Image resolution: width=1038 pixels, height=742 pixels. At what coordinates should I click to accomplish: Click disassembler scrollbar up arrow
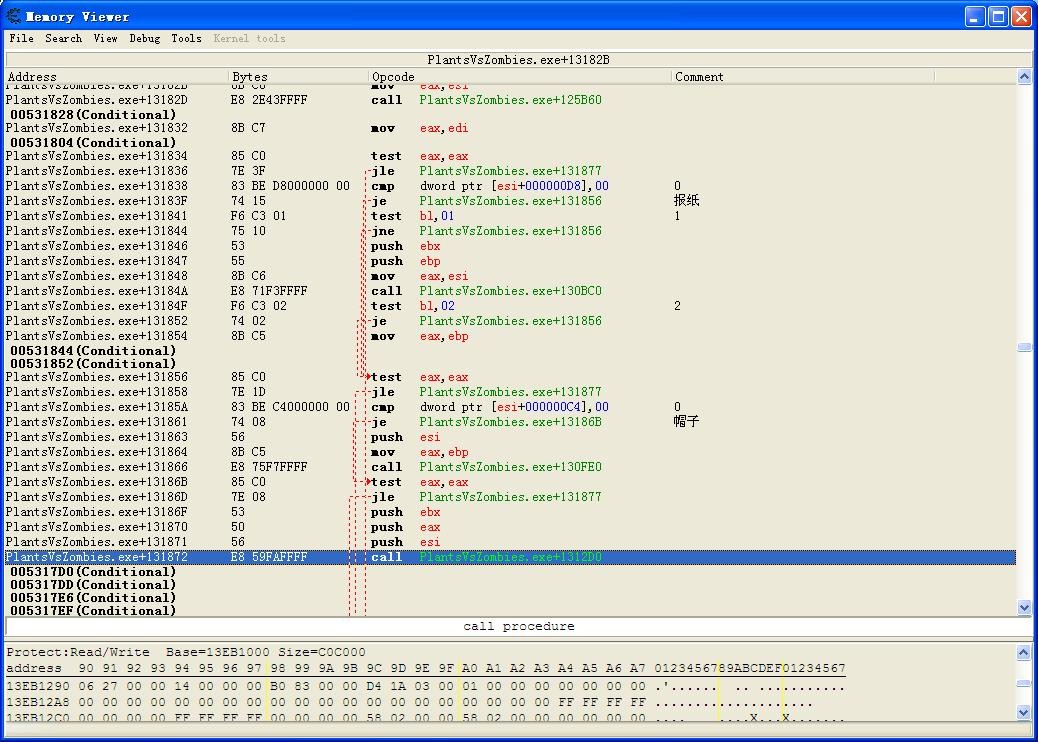pos(1024,77)
